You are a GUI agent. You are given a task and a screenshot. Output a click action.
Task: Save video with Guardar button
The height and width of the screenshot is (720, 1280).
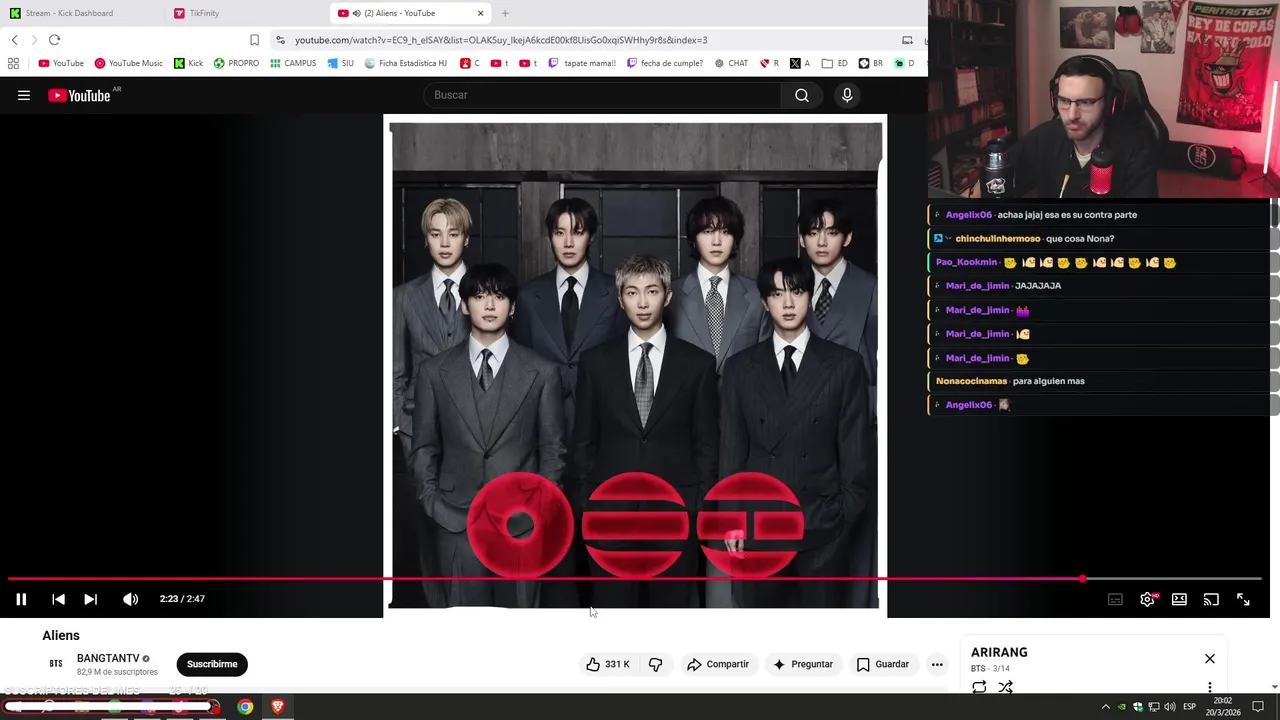[x=883, y=664]
